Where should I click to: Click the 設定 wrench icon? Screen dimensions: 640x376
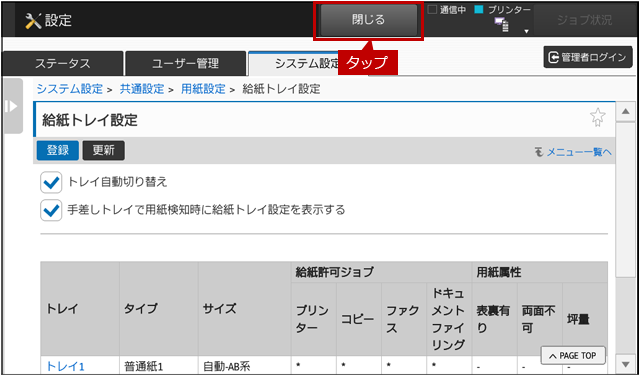pos(33,21)
